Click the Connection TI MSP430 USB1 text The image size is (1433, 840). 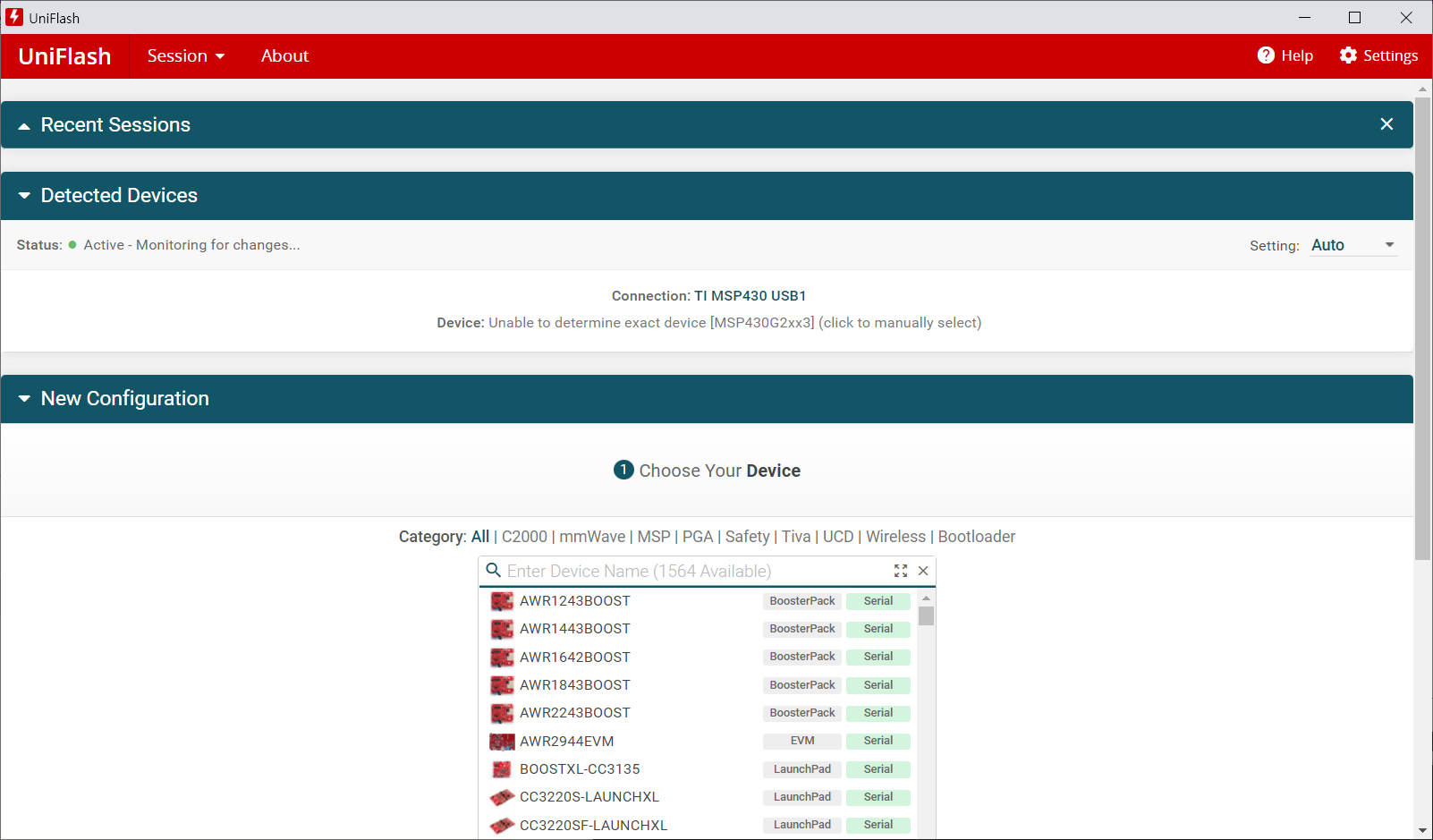pos(708,296)
